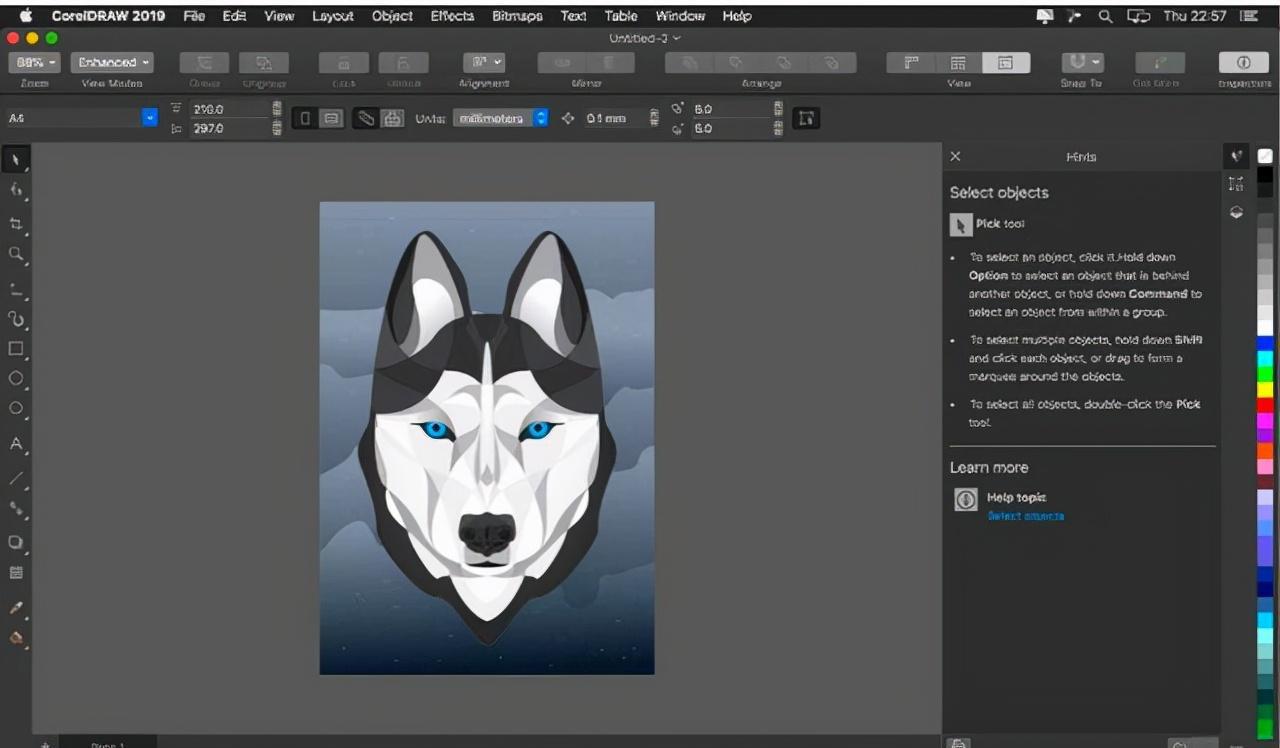Adjust nudge distance stepper

(x=654, y=118)
